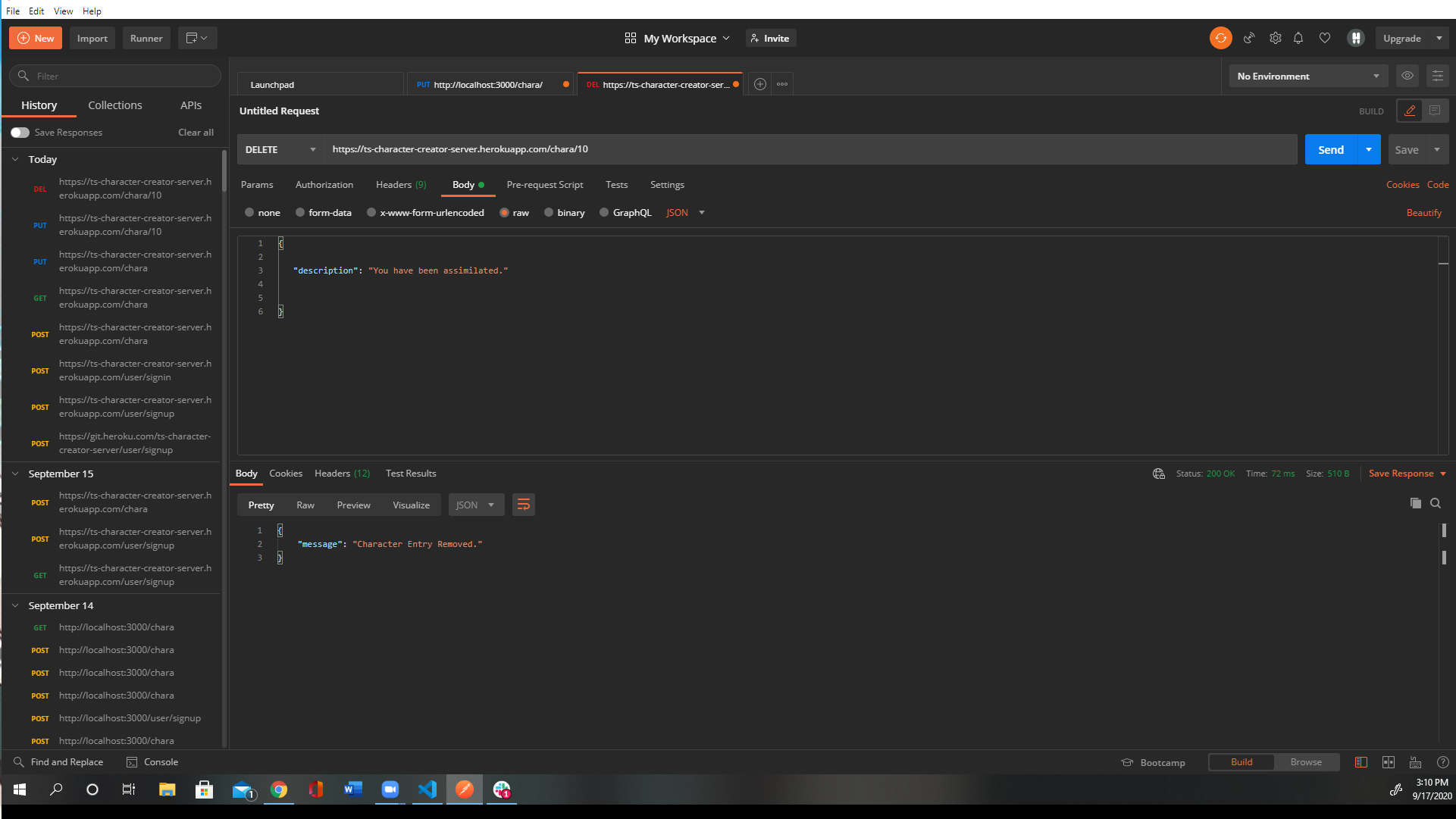Open new tab with plus icon
Screen dimensions: 1456x819
[x=760, y=84]
